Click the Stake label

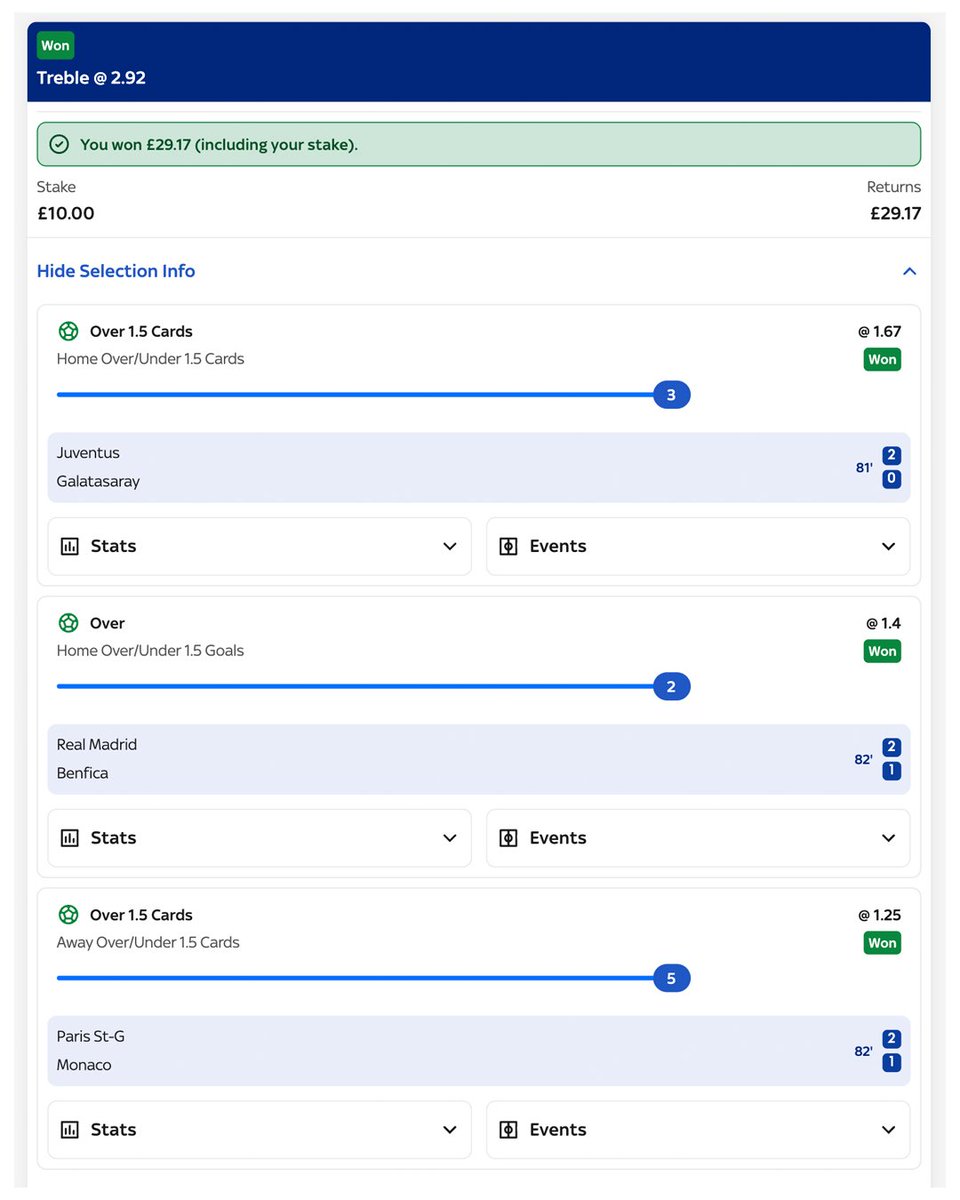(x=56, y=187)
